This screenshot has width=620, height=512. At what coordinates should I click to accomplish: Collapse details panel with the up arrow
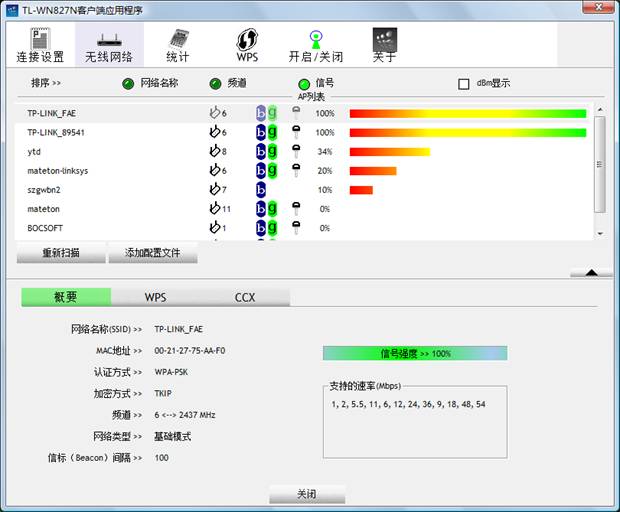(591, 272)
